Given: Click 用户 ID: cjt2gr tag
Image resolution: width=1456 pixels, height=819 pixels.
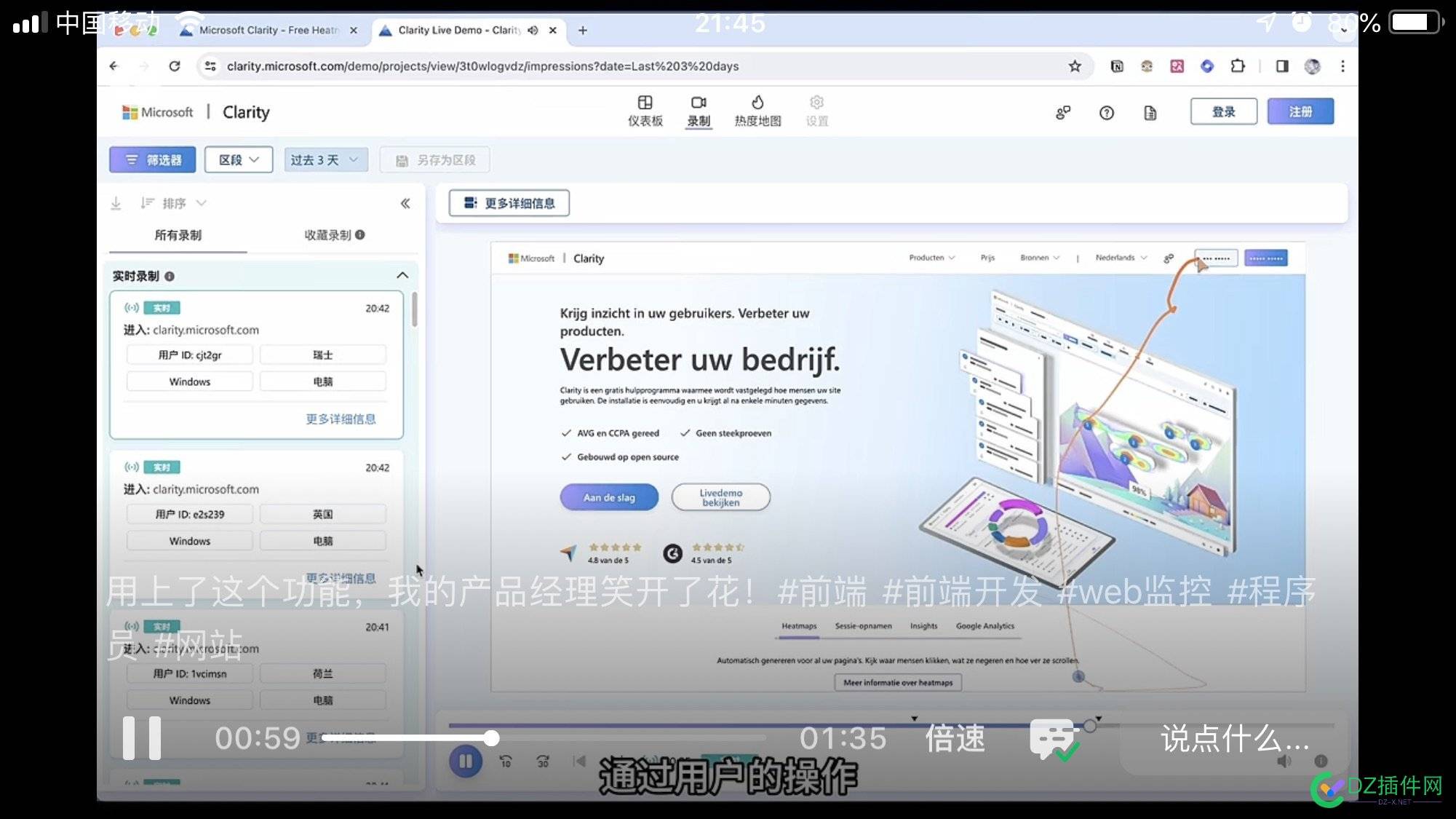Looking at the screenshot, I should click(190, 355).
